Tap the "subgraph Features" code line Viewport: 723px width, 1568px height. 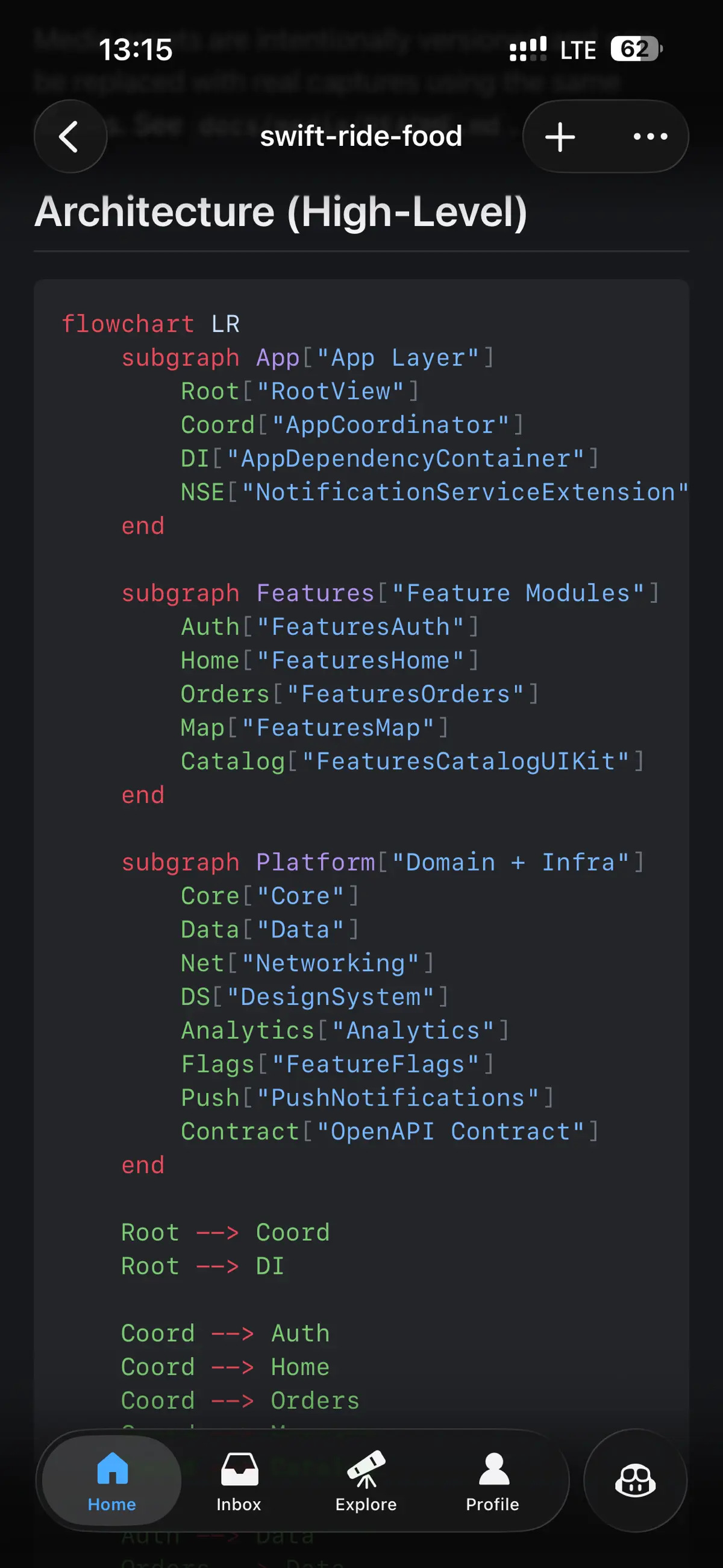pos(389,593)
